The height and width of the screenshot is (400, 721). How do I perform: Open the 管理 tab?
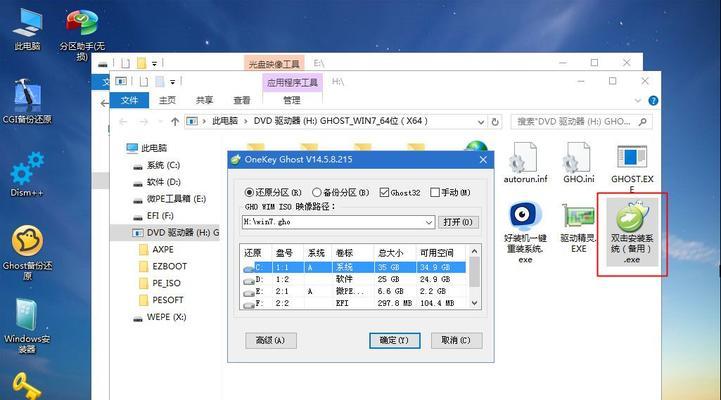point(292,100)
